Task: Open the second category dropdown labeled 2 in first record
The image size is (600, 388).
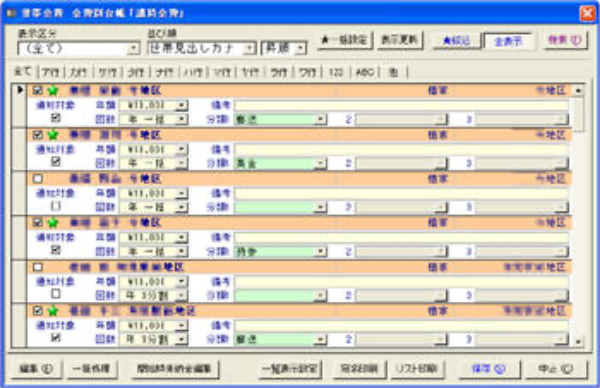Action: coord(441,119)
